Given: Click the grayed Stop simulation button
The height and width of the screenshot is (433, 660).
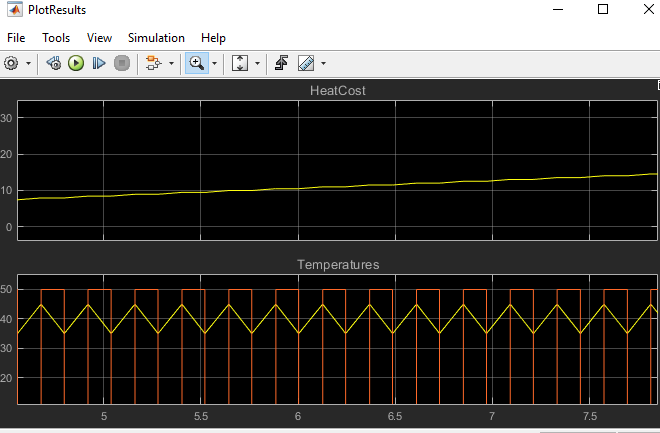Looking at the screenshot, I should (x=122, y=64).
